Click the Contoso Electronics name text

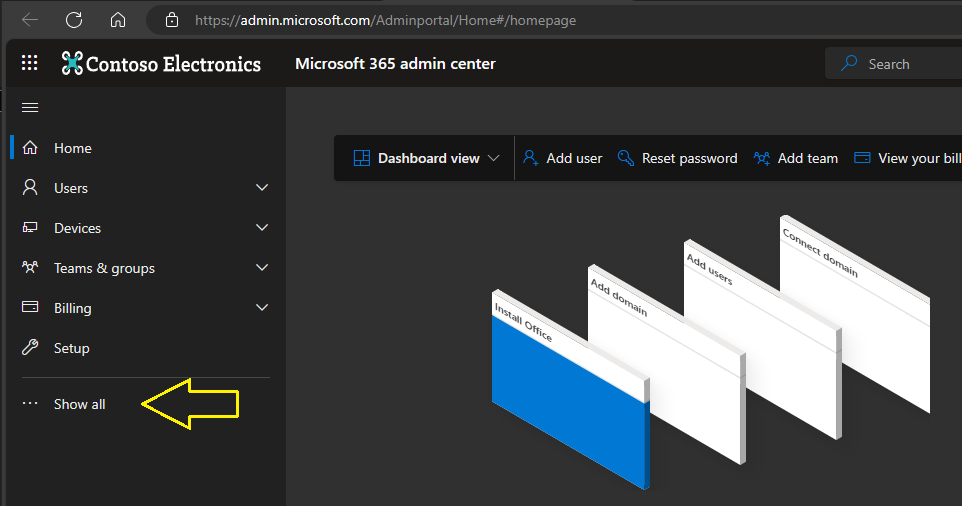point(174,64)
